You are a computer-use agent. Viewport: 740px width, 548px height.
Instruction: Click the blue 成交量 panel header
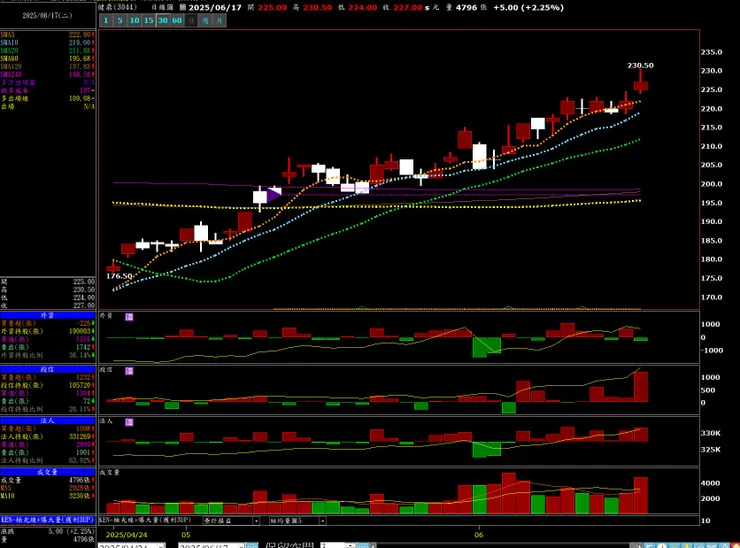pos(47,472)
